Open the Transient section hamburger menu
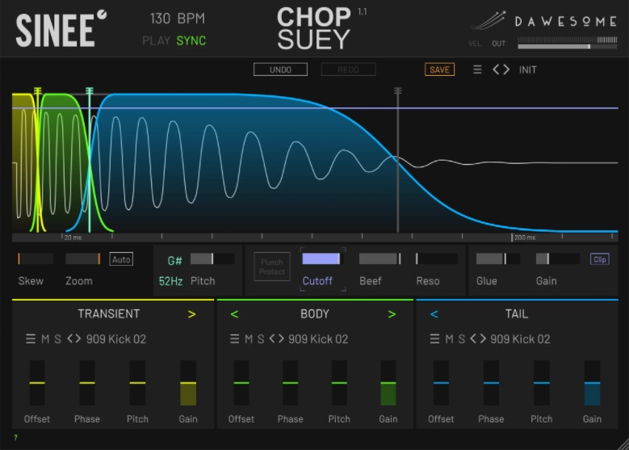The height and width of the screenshot is (450, 629). [30, 339]
